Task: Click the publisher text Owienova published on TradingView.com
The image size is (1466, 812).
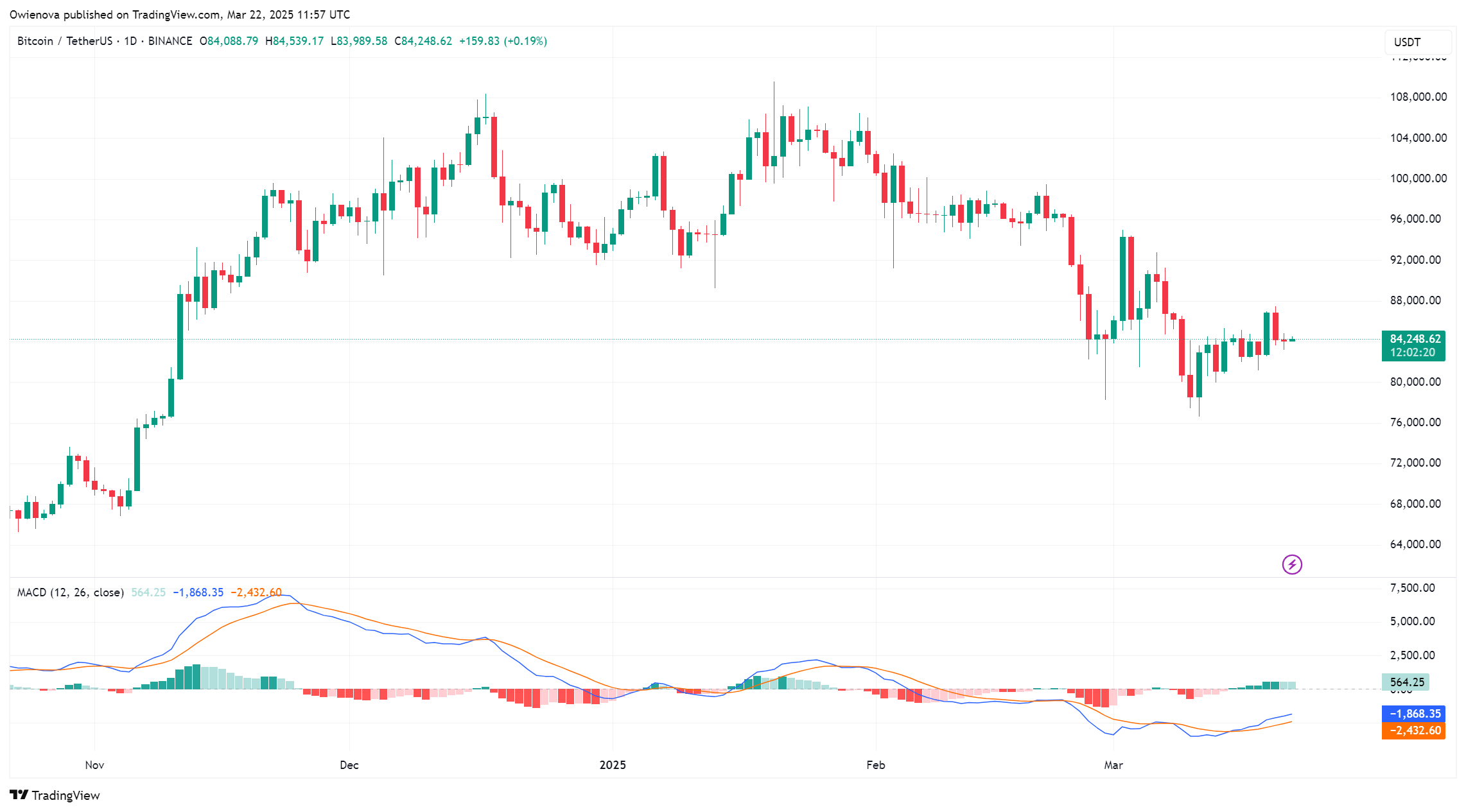Action: point(115,14)
